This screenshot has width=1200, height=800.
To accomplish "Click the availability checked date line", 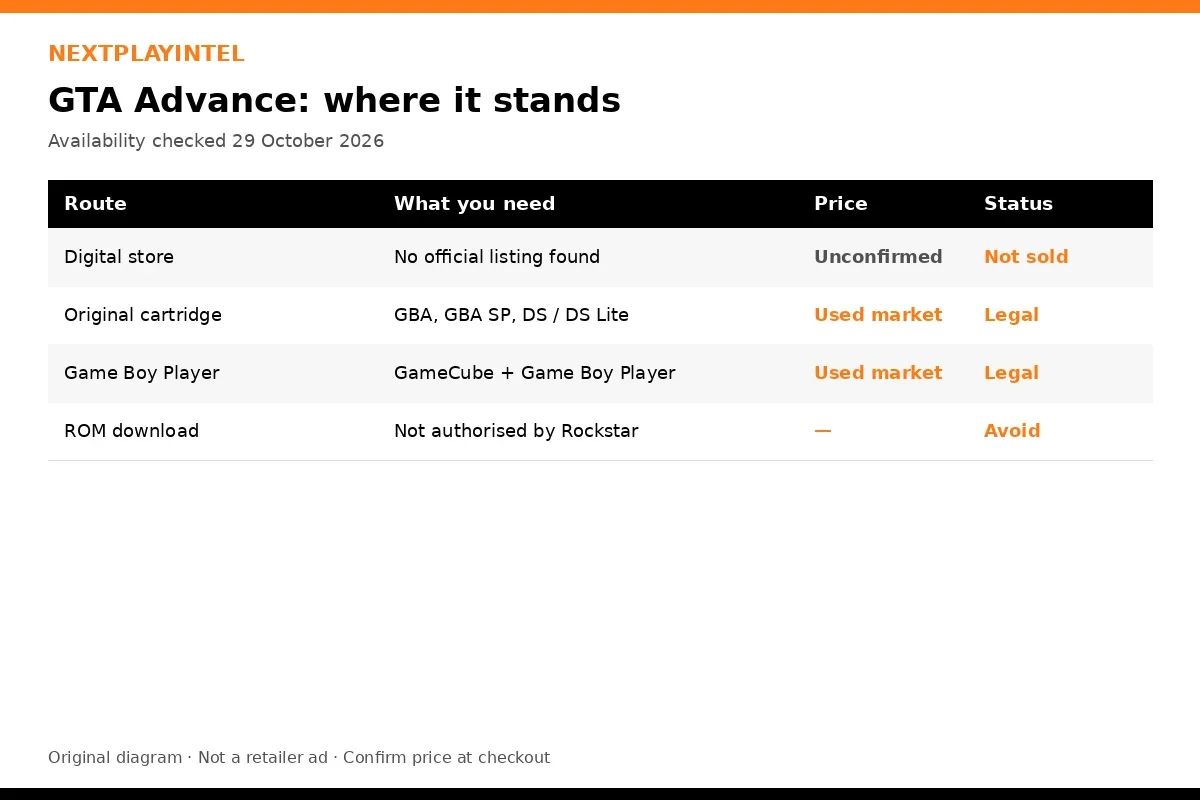I will (216, 141).
